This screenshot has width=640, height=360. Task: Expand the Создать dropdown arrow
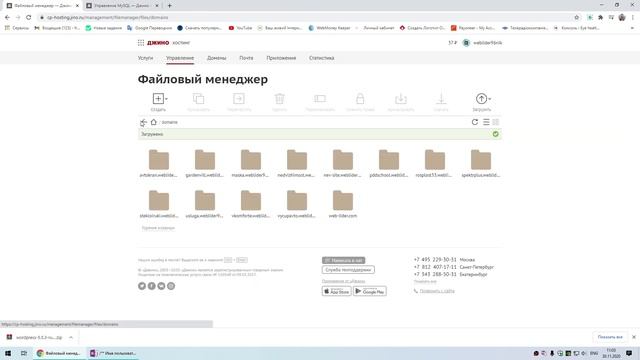(167, 99)
